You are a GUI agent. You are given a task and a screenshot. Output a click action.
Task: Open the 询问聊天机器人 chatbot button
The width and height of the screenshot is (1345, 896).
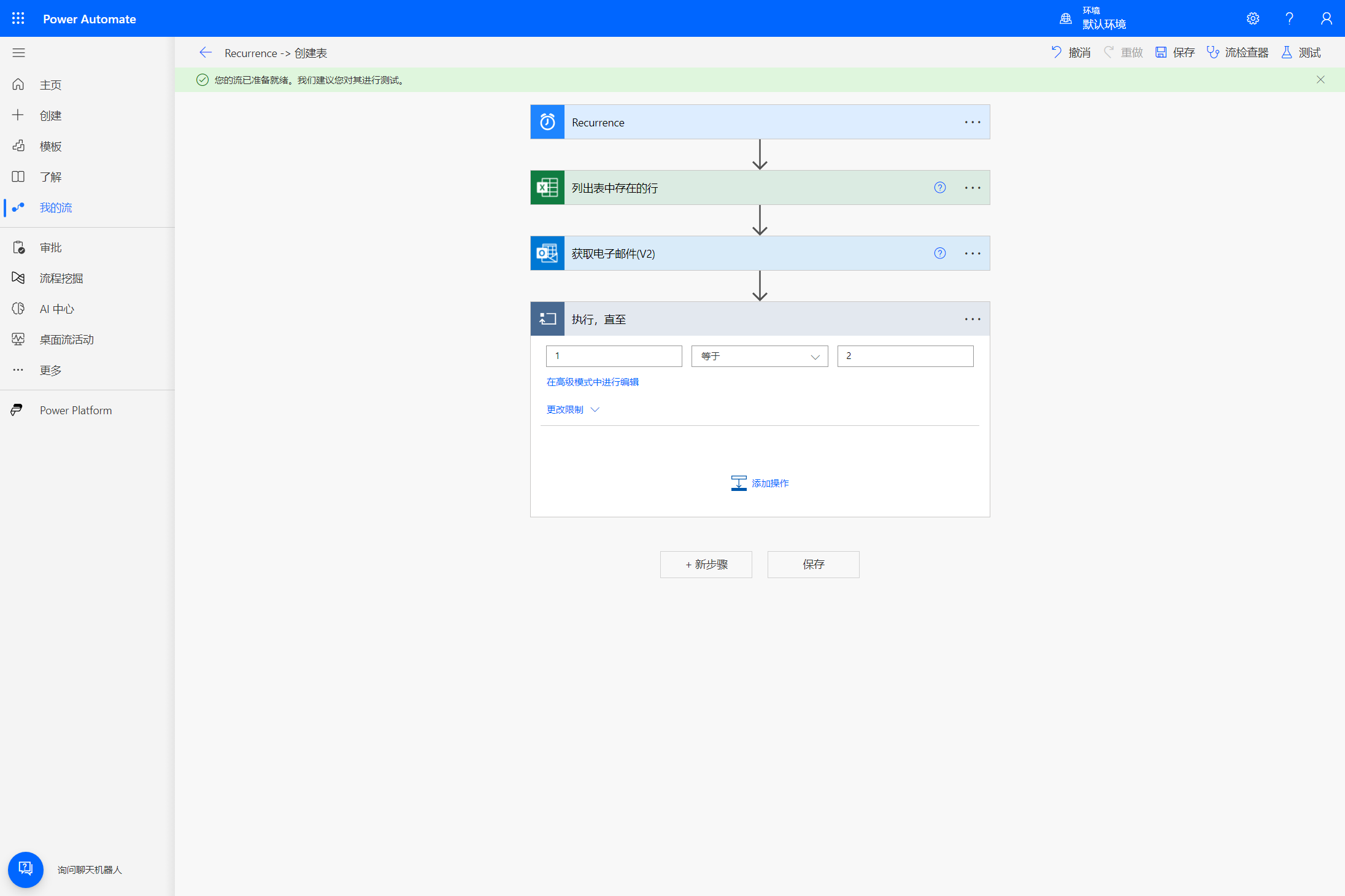[25, 869]
